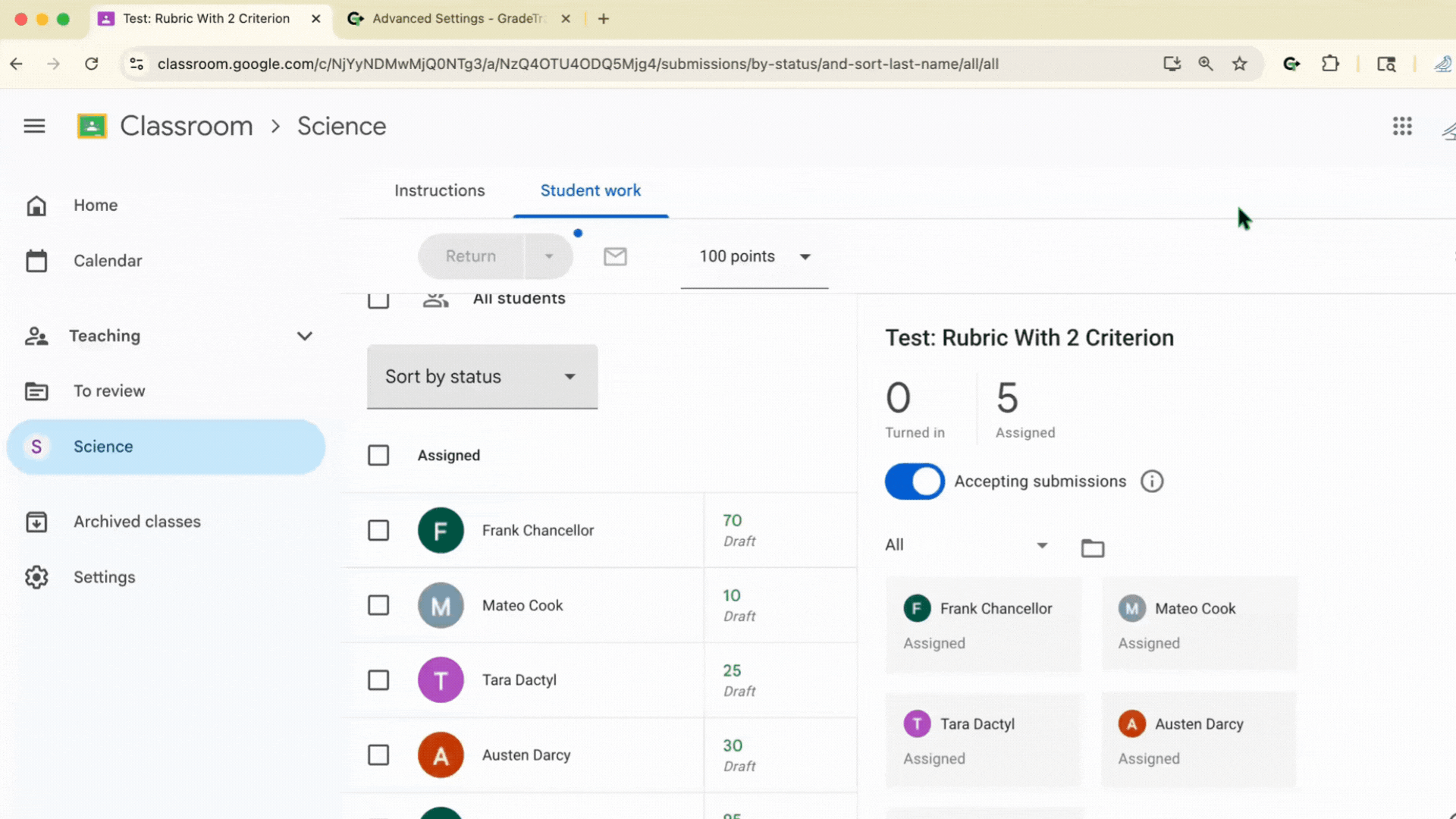The image size is (1456, 819).
Task: Open the Google apps grid
Action: 1402,126
